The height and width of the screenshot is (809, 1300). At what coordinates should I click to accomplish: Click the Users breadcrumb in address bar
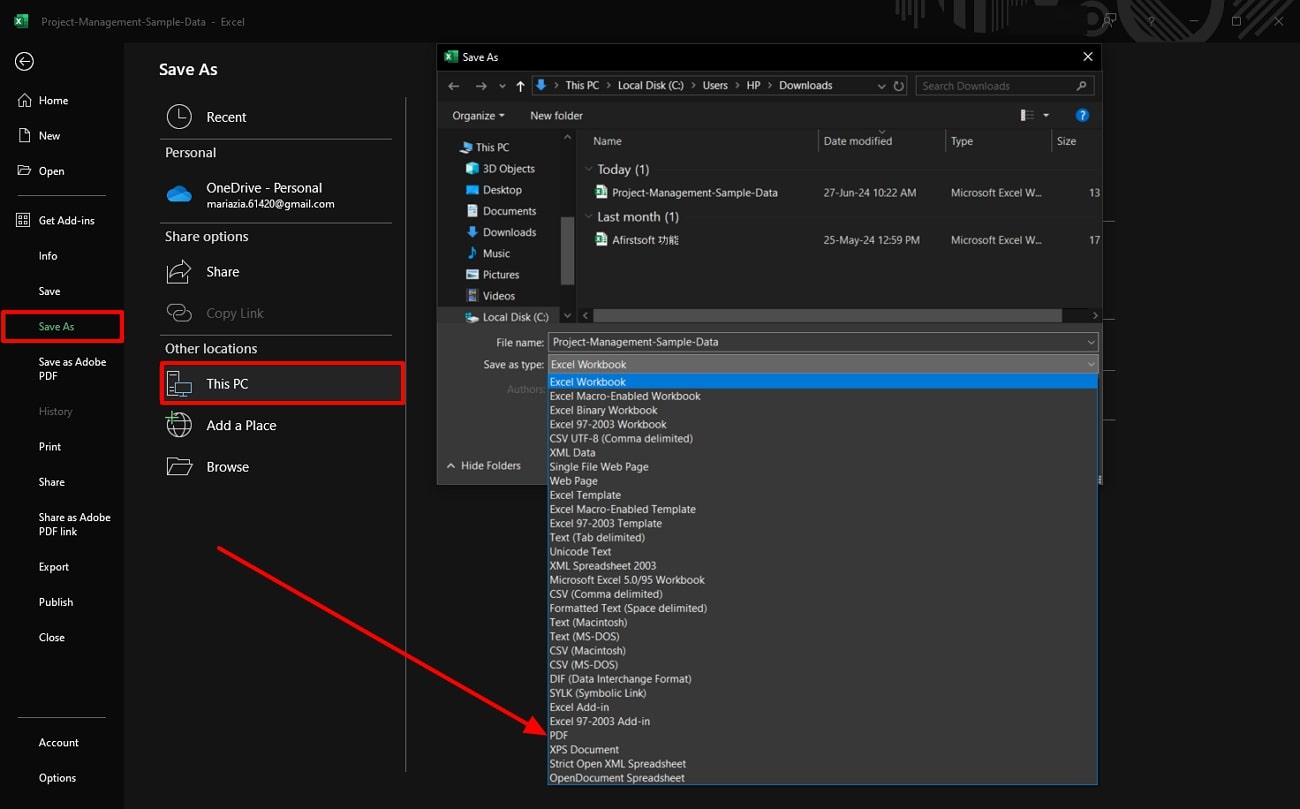tap(715, 86)
